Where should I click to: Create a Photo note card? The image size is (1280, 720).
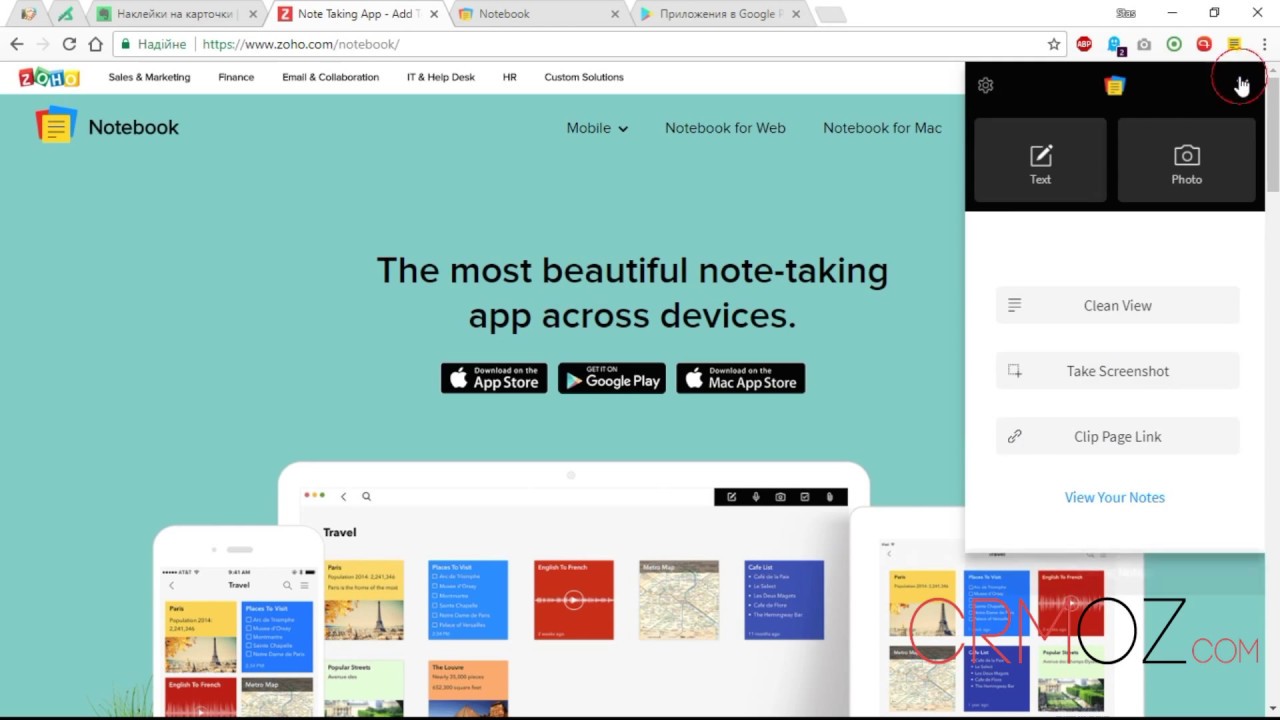(x=1186, y=161)
